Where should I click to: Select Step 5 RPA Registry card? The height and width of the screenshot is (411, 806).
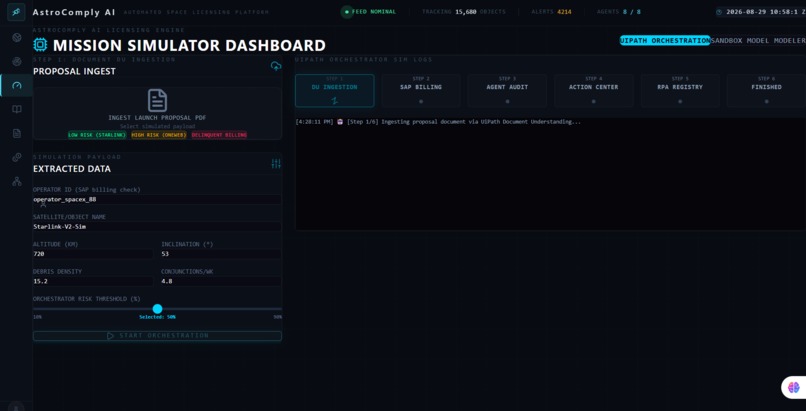680,90
